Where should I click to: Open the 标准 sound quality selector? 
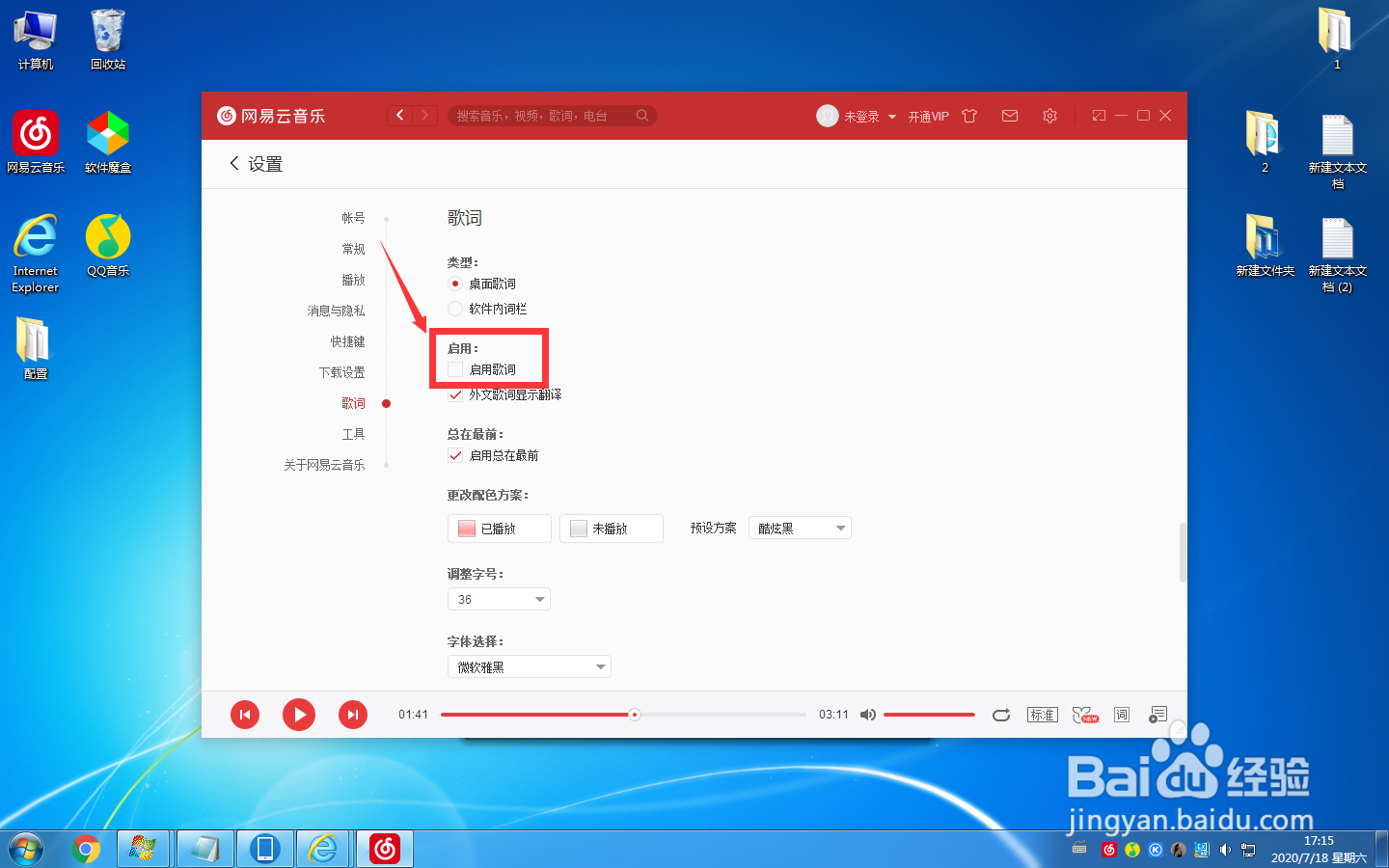pyautogui.click(x=1043, y=715)
